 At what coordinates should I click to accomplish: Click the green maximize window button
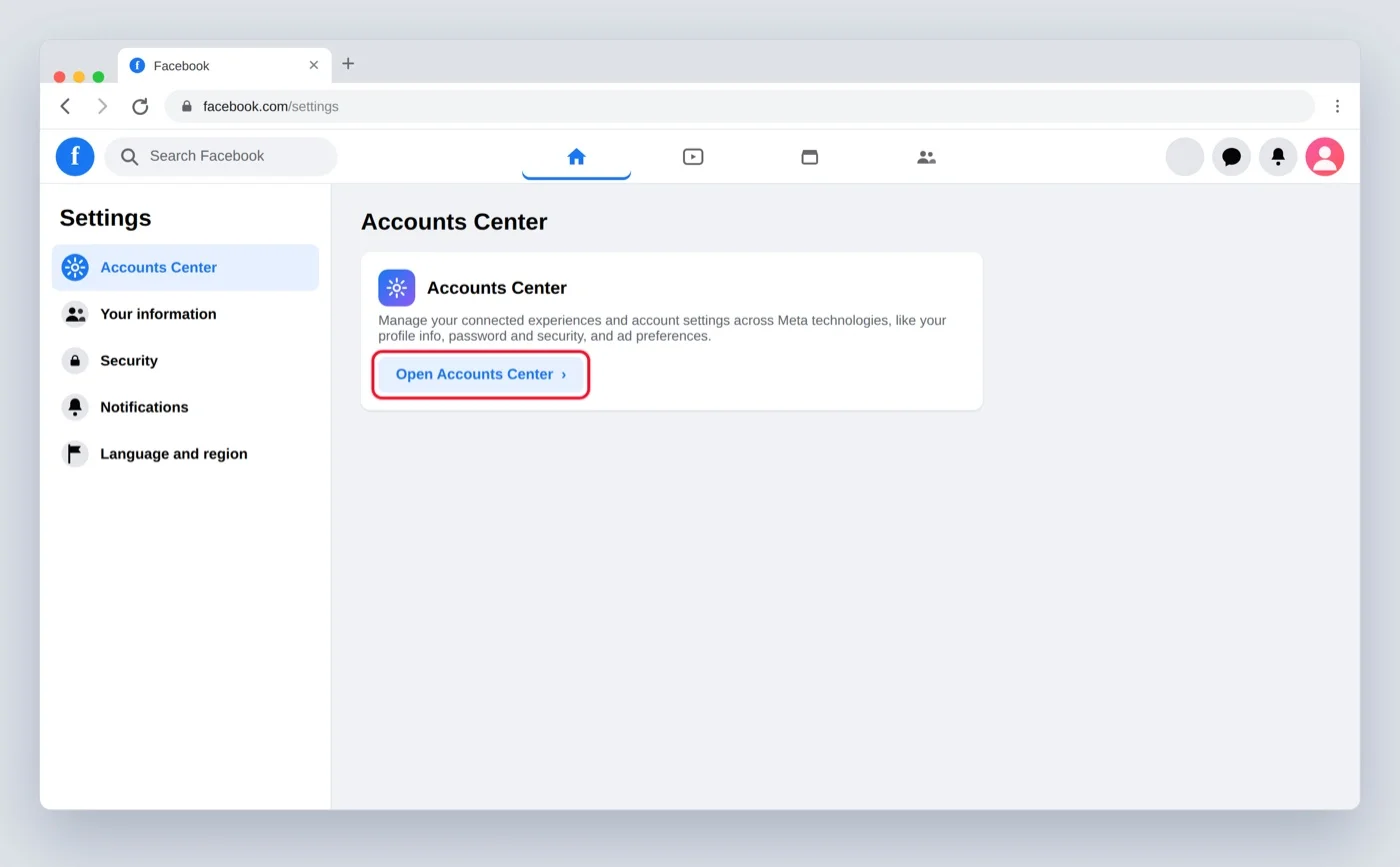click(x=98, y=77)
